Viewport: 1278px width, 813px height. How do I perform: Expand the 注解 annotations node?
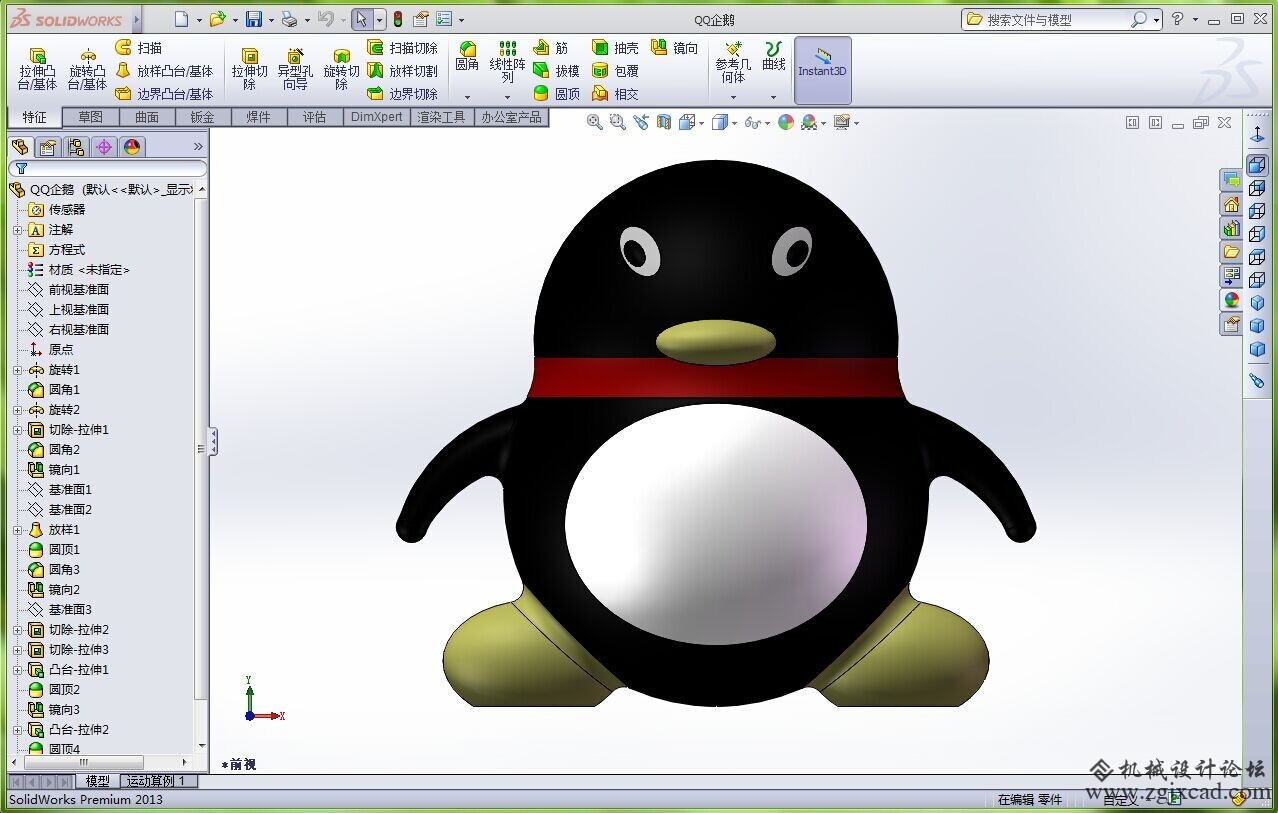[x=17, y=230]
